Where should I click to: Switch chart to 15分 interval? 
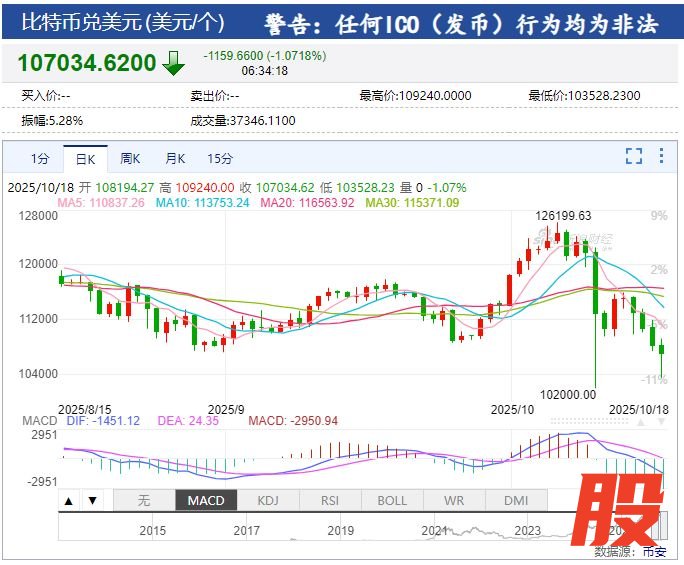(220, 159)
